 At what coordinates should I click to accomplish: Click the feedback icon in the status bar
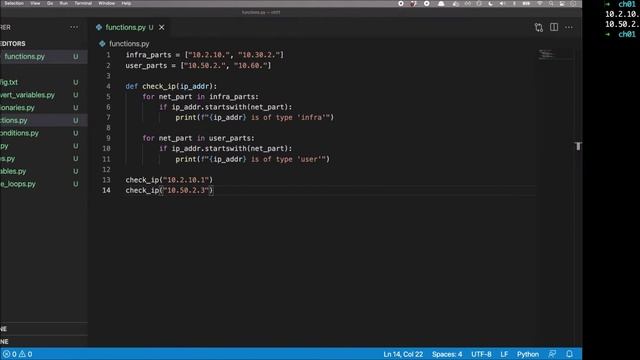click(x=552, y=354)
